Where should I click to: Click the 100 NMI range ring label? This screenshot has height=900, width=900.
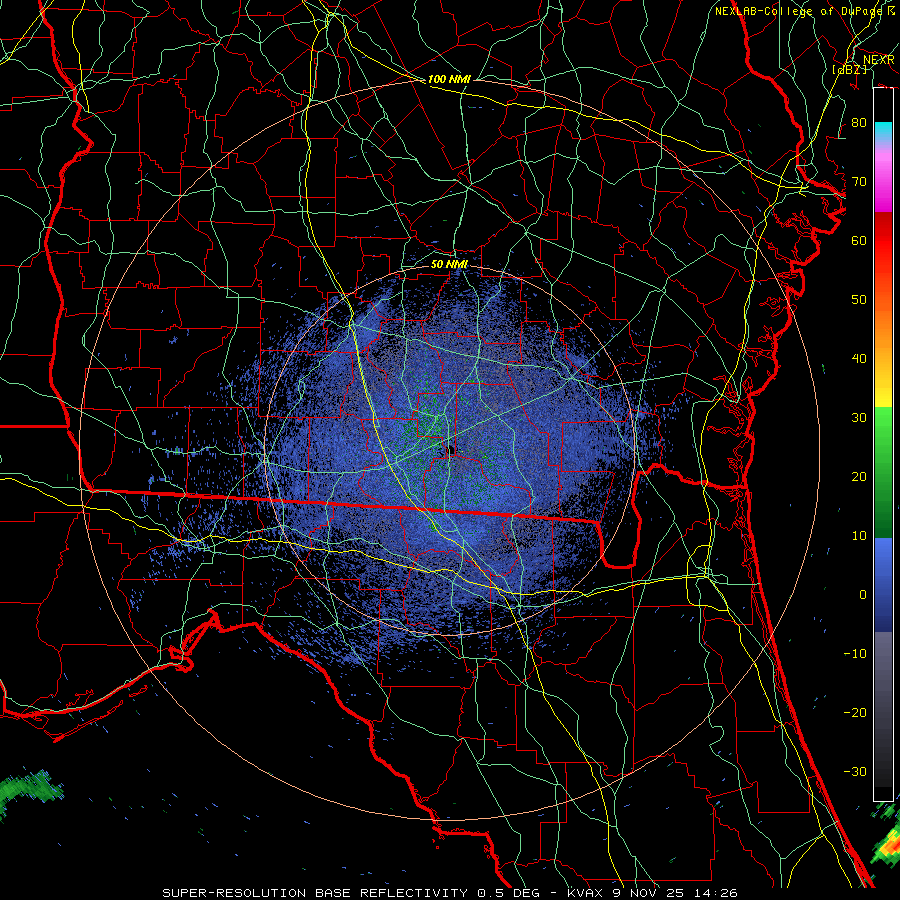click(449, 79)
